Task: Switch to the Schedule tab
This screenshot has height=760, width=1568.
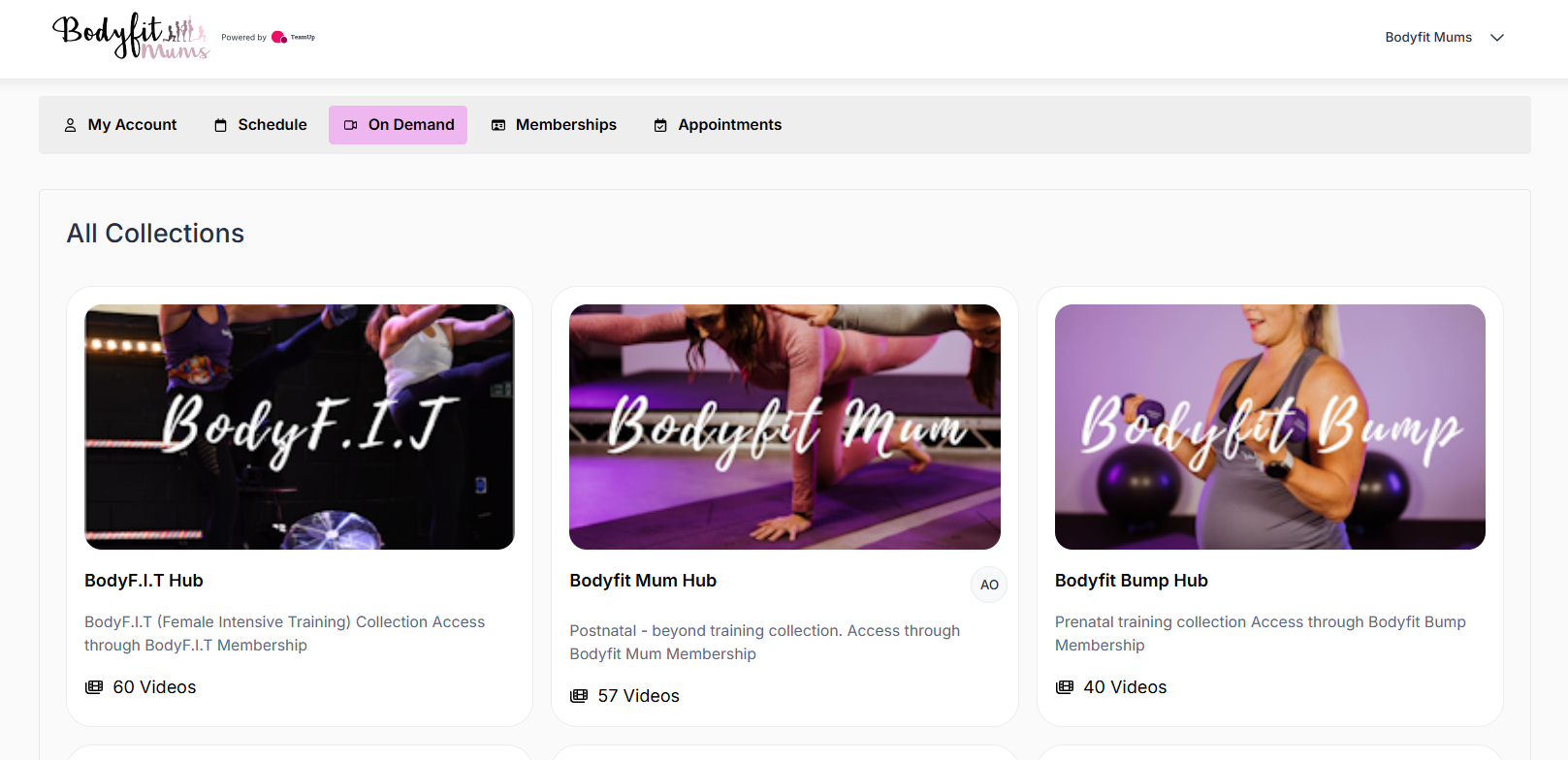Action: click(x=260, y=125)
